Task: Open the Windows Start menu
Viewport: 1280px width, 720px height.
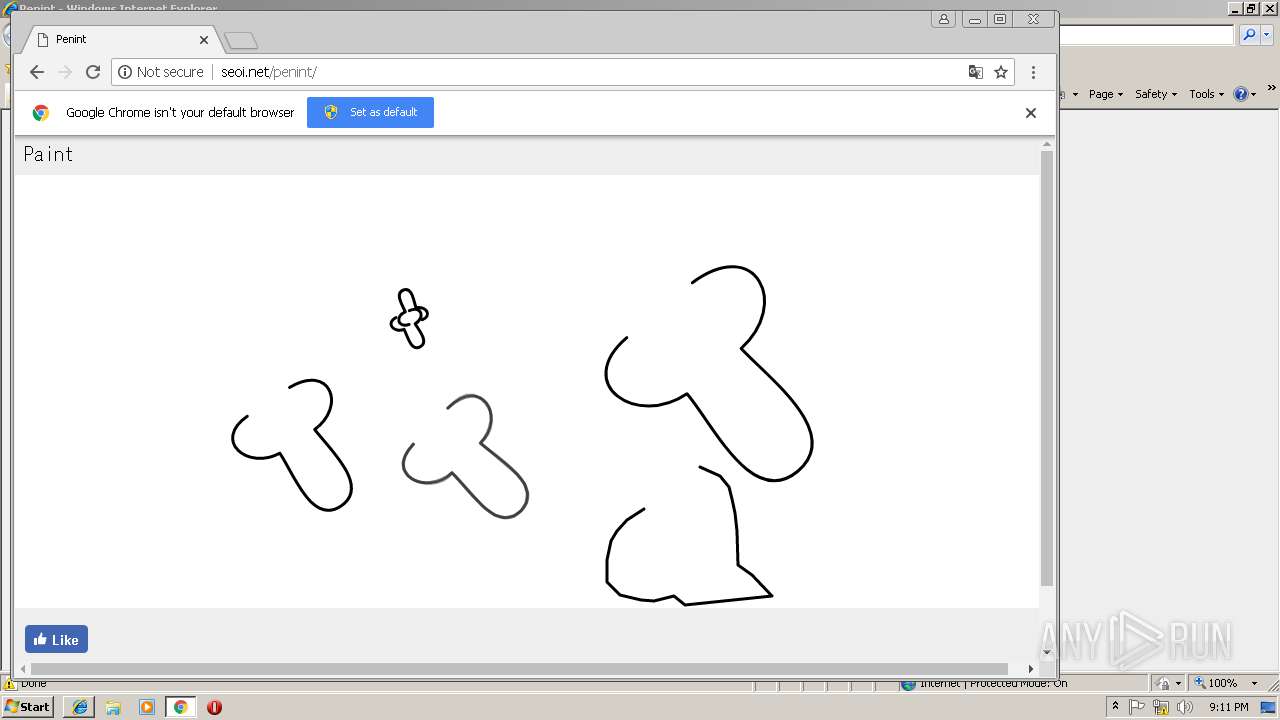Action: [28, 707]
